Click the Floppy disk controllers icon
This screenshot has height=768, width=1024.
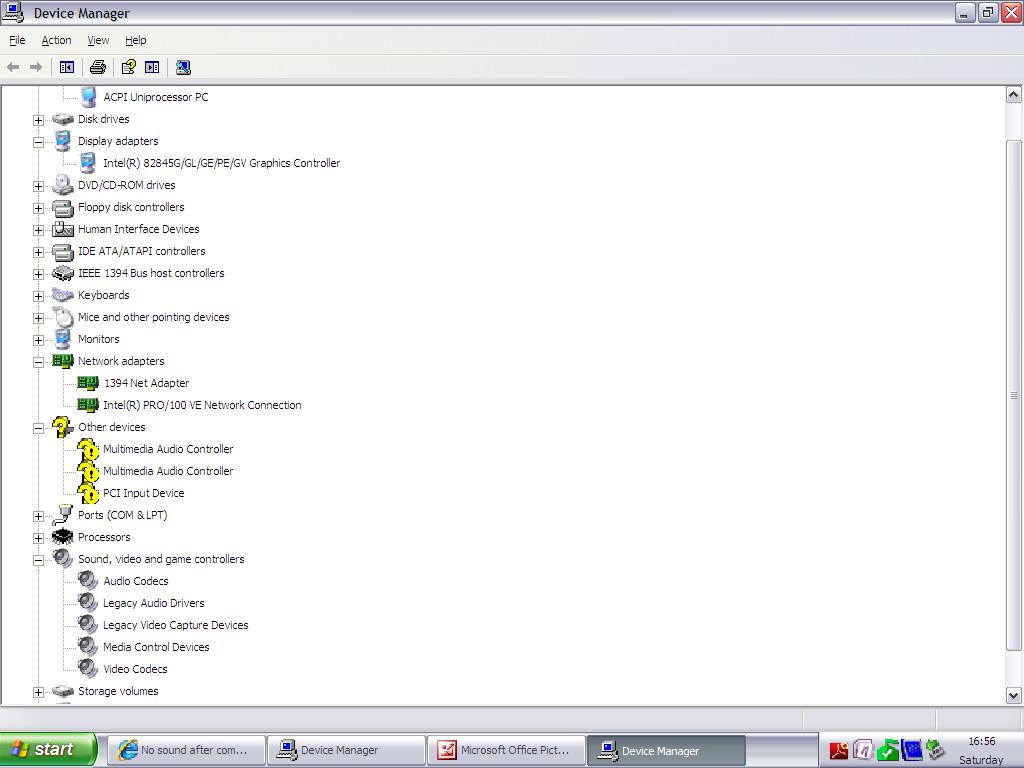point(63,208)
